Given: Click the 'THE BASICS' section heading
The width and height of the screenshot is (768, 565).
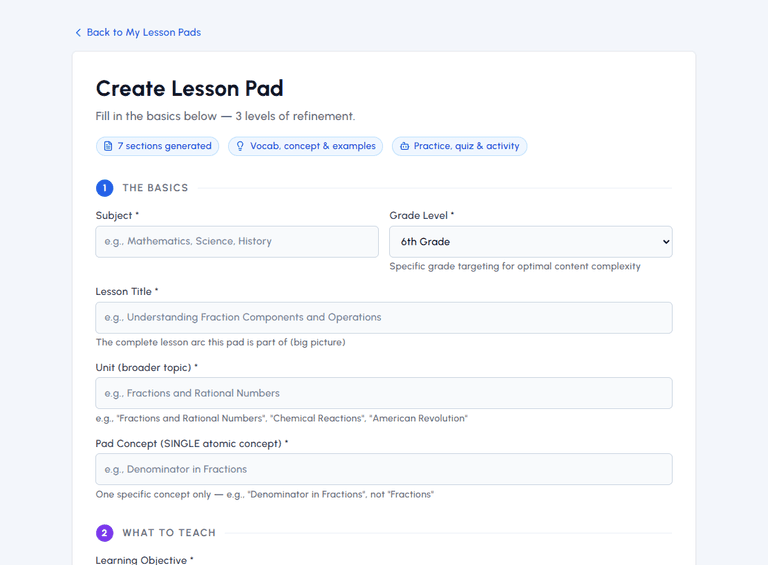Looking at the screenshot, I should pos(155,188).
